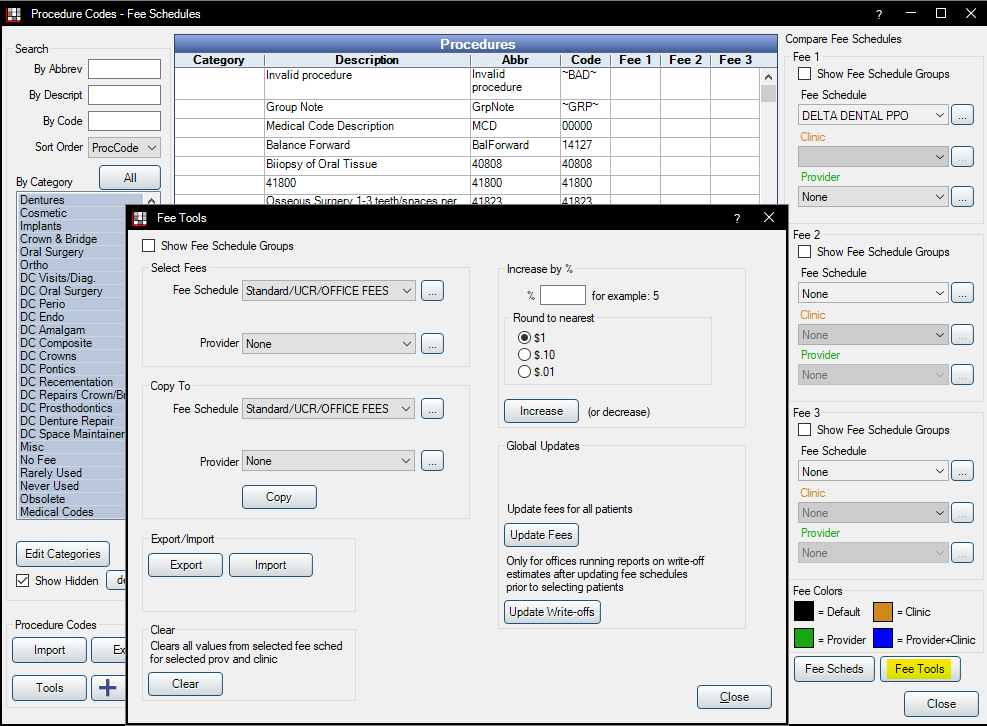Toggle Show Fee Schedule Groups in Fee Tools
This screenshot has width=987, height=726.
tap(149, 246)
